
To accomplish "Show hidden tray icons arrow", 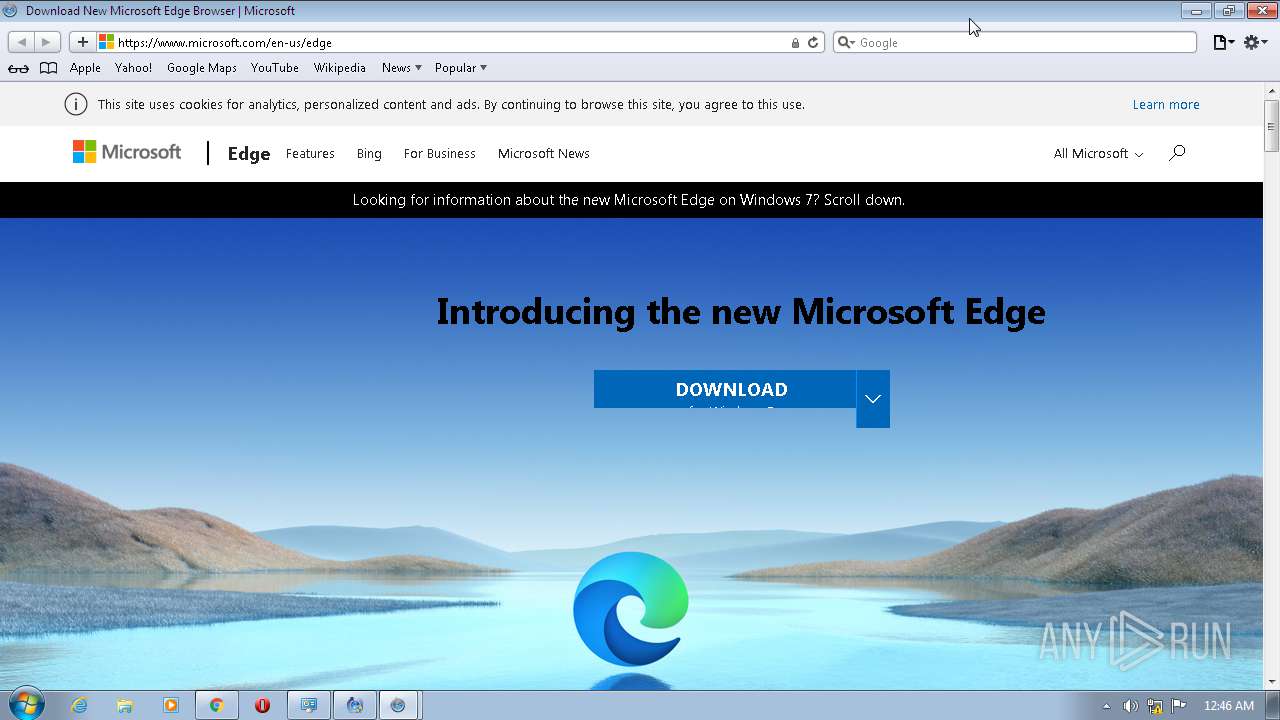I will [x=1106, y=706].
